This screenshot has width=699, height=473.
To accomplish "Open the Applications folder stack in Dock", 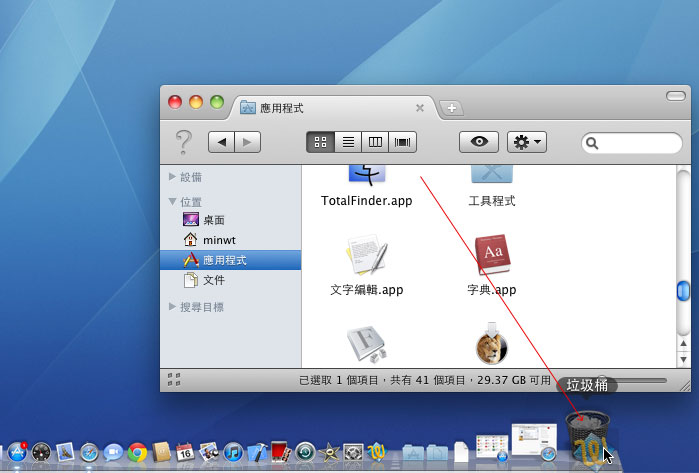I will 413,452.
